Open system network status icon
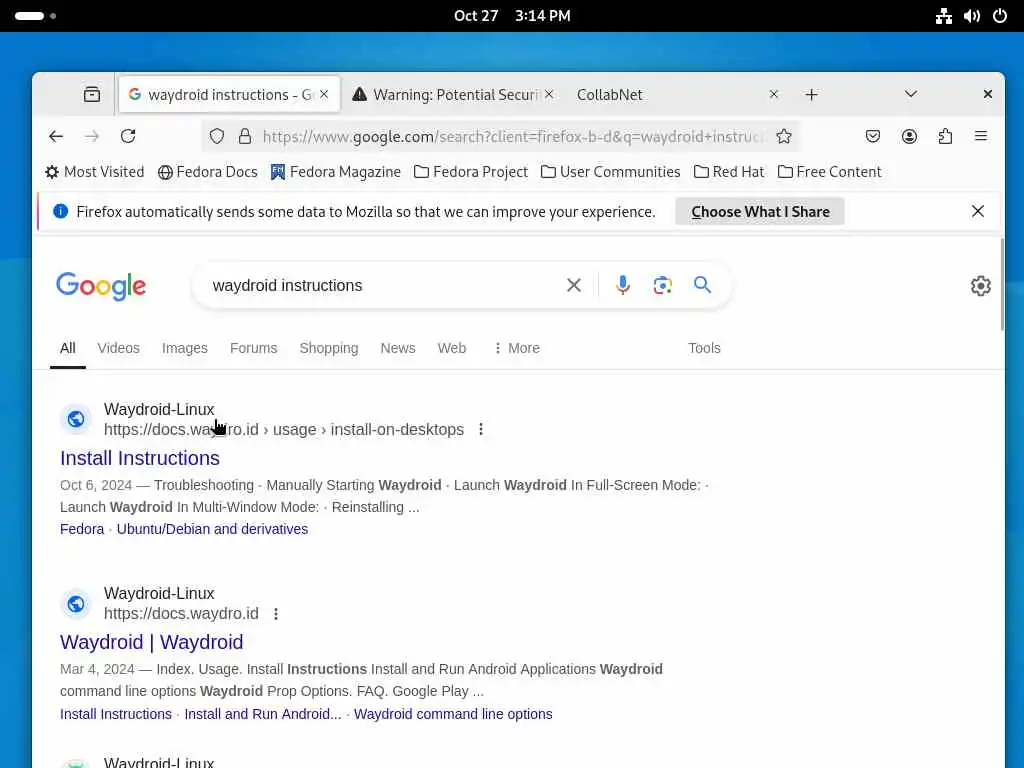Image resolution: width=1024 pixels, height=768 pixels. (x=944, y=16)
